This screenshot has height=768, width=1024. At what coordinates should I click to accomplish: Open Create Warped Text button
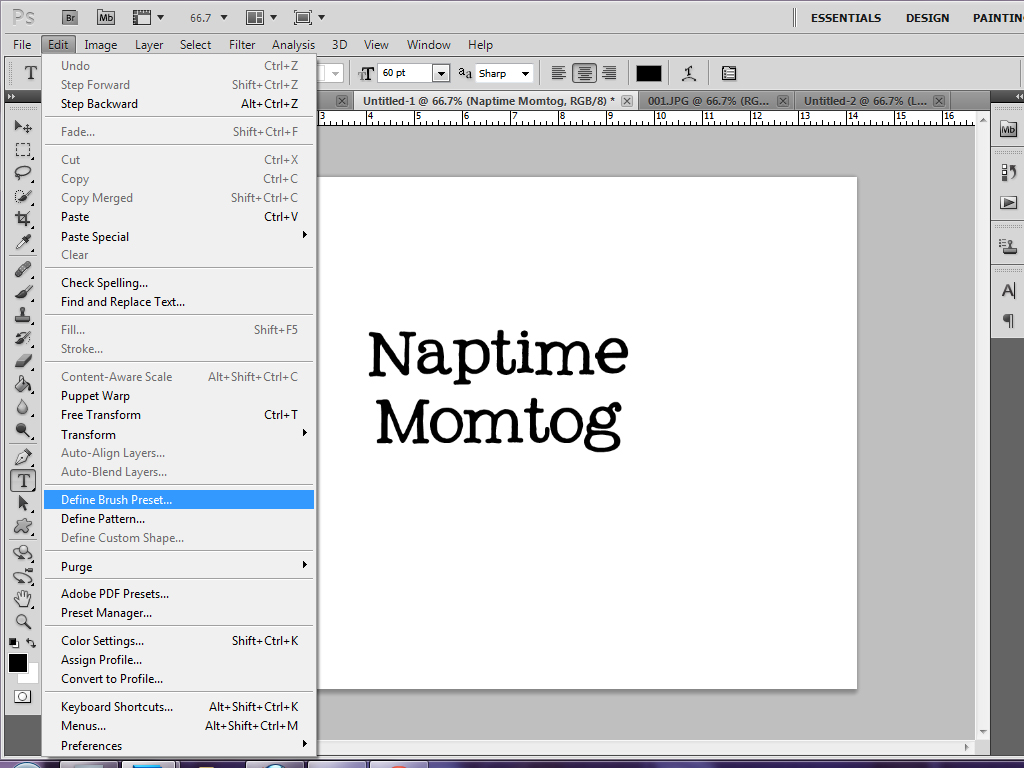(689, 73)
